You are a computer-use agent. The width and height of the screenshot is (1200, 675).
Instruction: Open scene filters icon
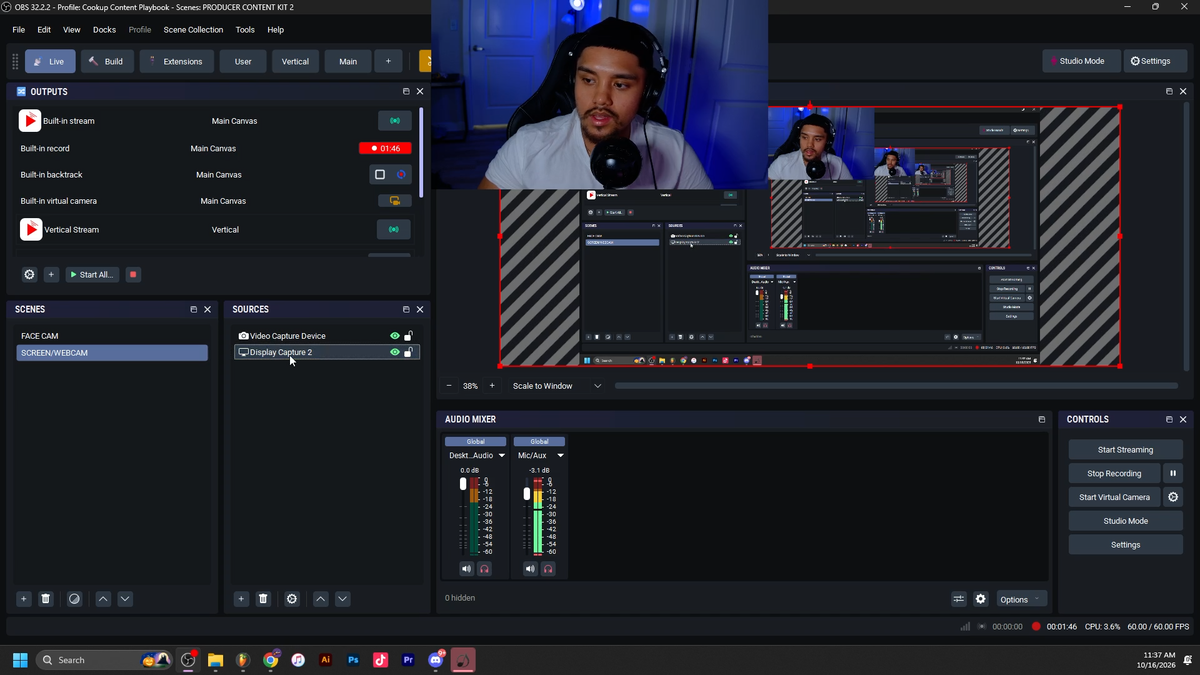[74, 599]
